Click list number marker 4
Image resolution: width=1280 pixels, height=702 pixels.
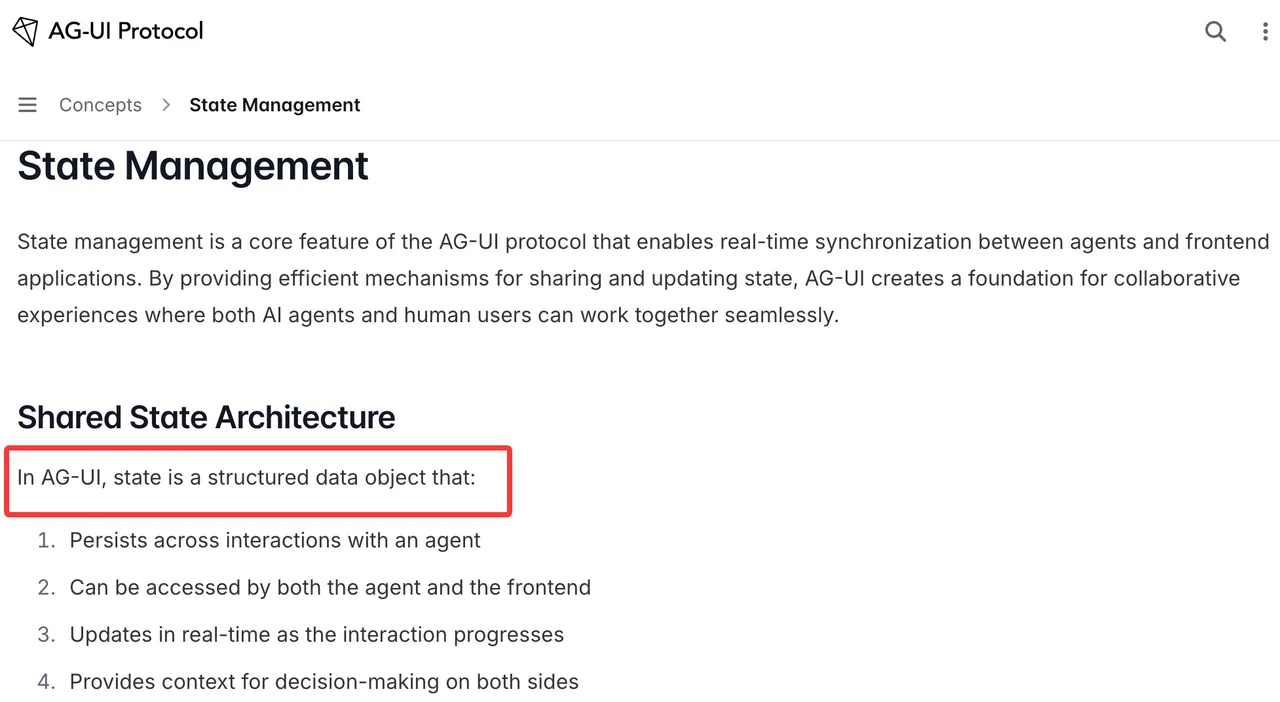(45, 682)
